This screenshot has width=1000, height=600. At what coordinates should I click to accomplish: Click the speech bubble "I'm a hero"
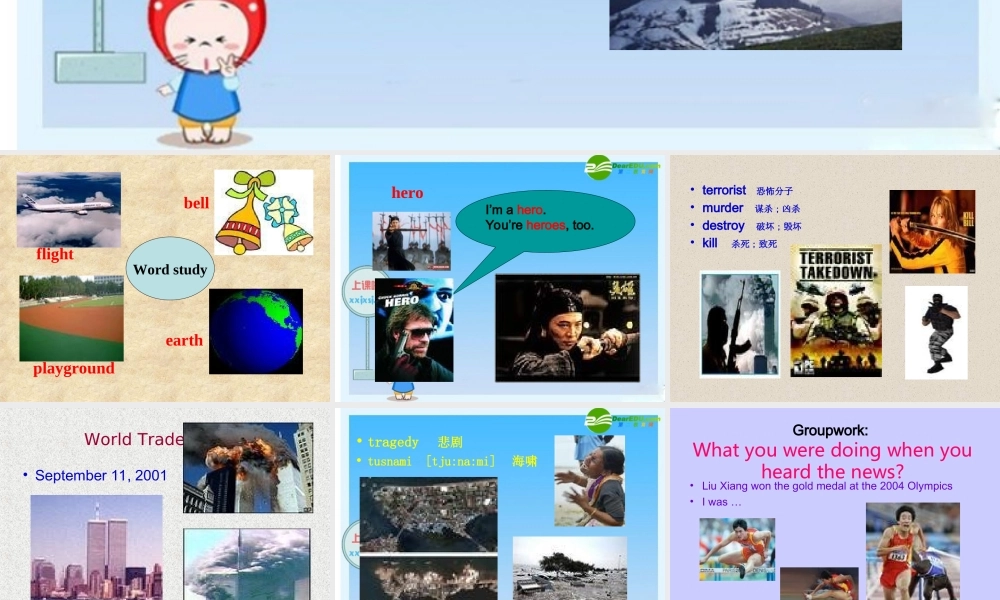(545, 221)
